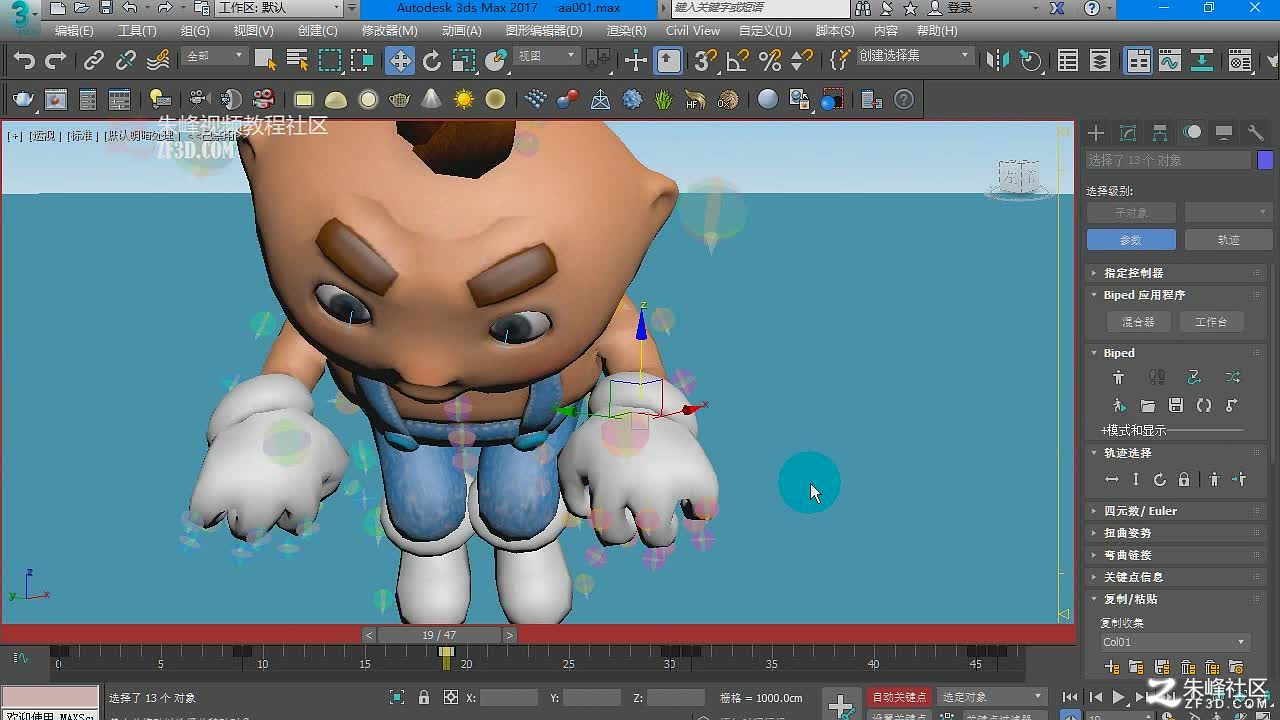Click the red camera icon
The height and width of the screenshot is (720, 1280).
point(264,99)
